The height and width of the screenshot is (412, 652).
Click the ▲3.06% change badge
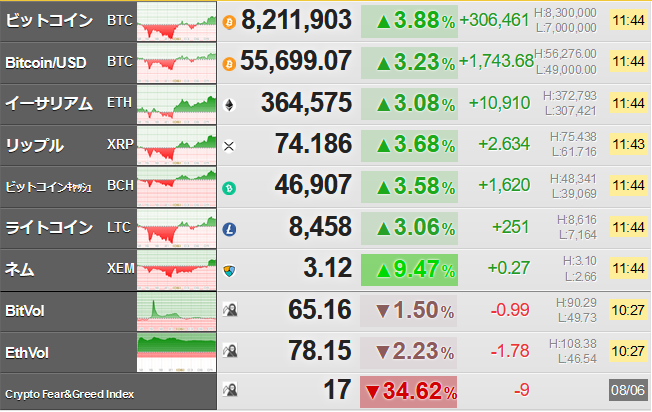coord(409,228)
